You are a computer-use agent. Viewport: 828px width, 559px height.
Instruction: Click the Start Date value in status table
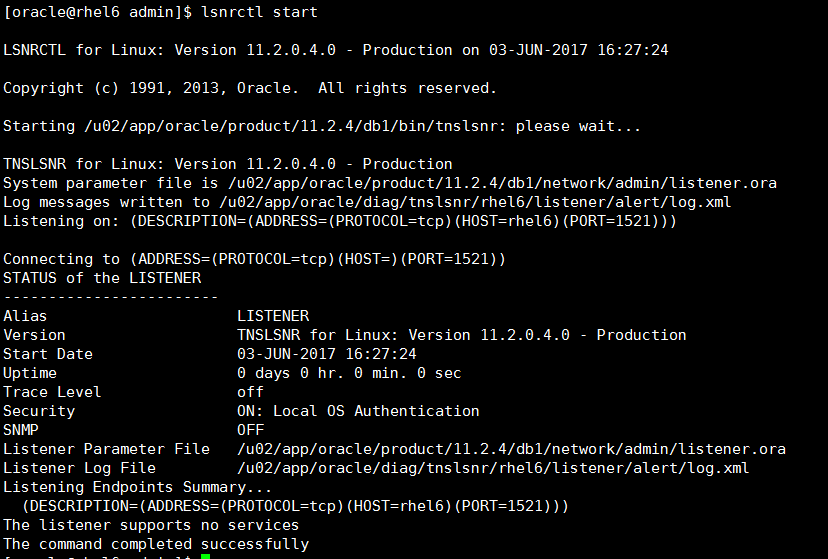point(327,354)
